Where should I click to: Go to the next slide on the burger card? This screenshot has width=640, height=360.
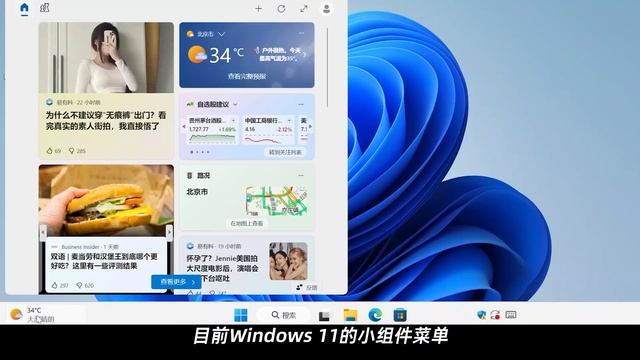[169, 232]
